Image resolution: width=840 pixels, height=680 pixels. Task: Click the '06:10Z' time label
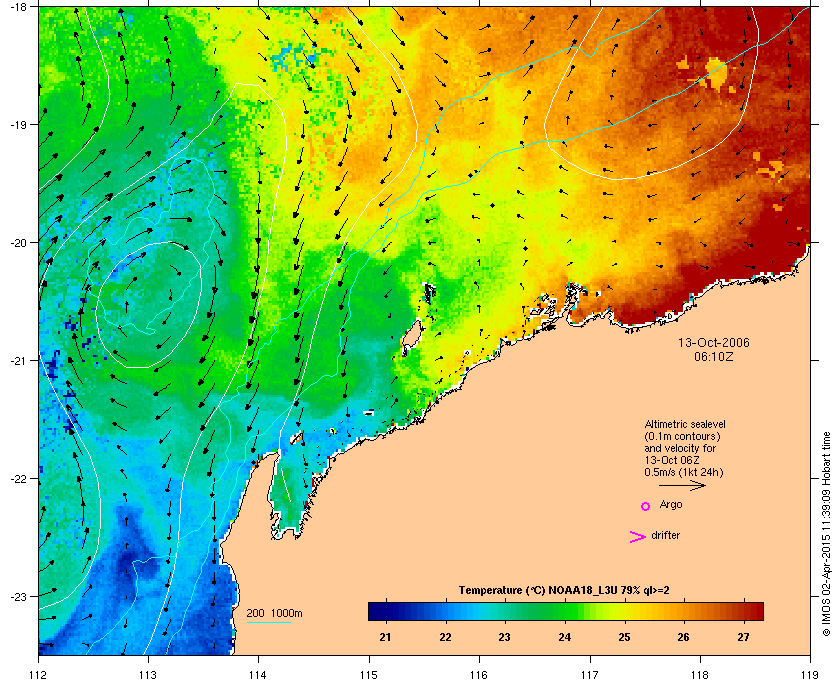coord(714,356)
